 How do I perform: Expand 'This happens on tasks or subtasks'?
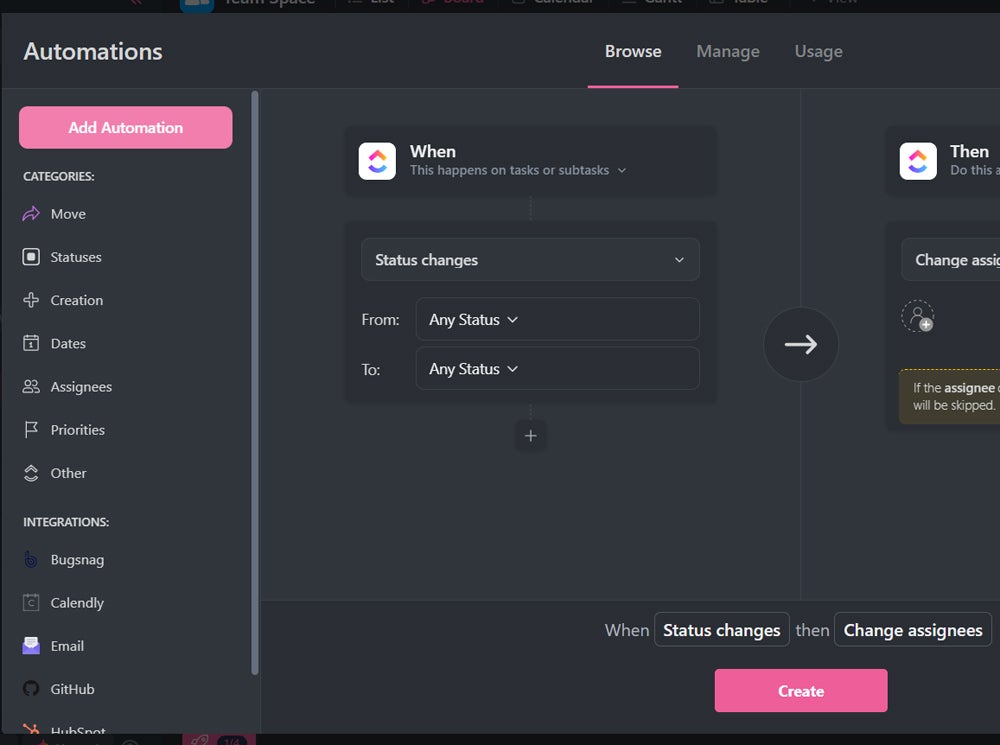coord(518,170)
